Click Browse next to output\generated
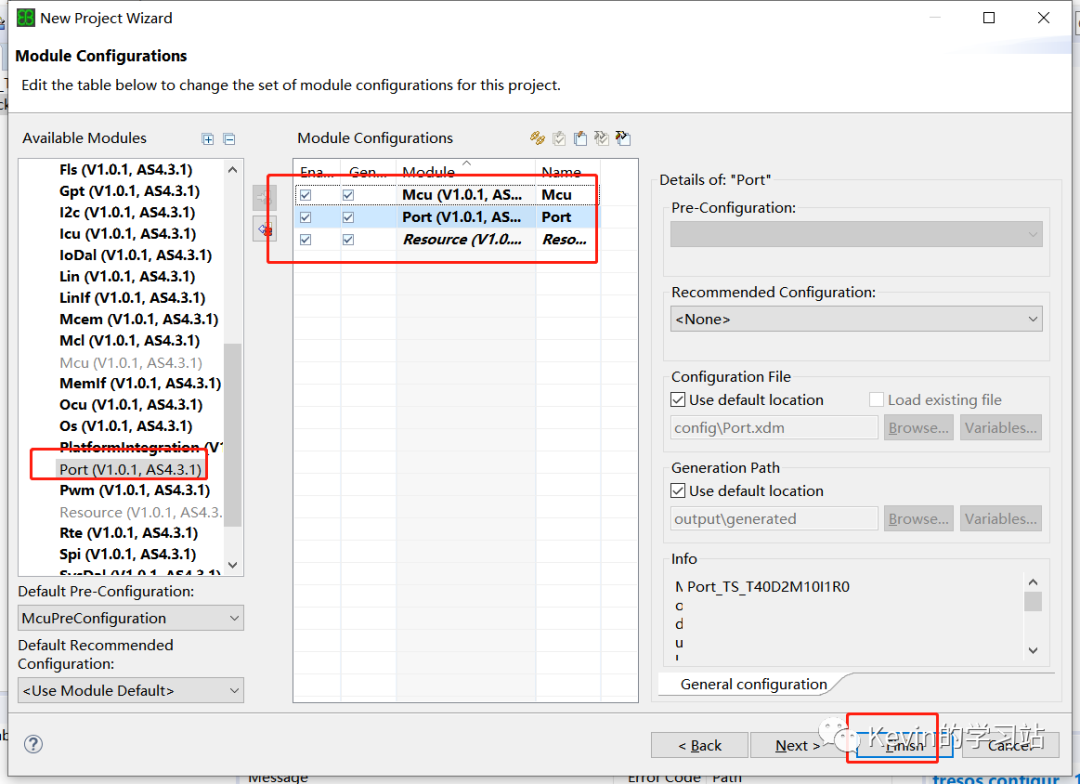 click(918, 518)
